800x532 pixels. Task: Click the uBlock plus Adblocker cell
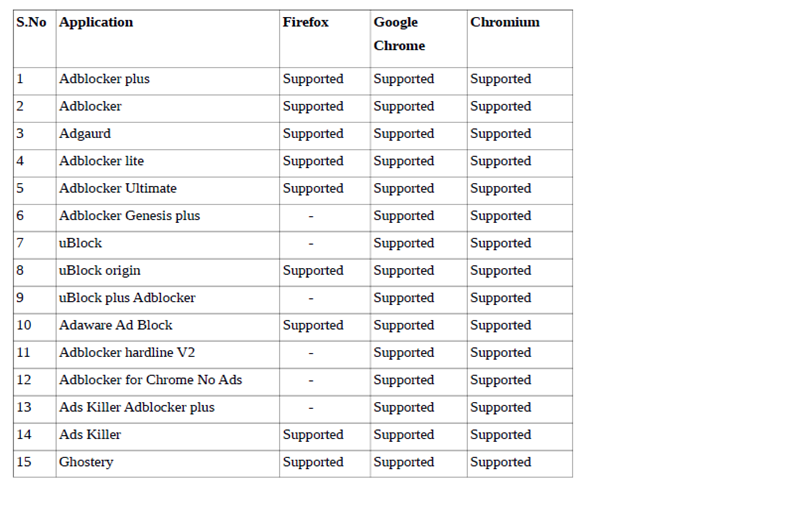[x=127, y=298]
